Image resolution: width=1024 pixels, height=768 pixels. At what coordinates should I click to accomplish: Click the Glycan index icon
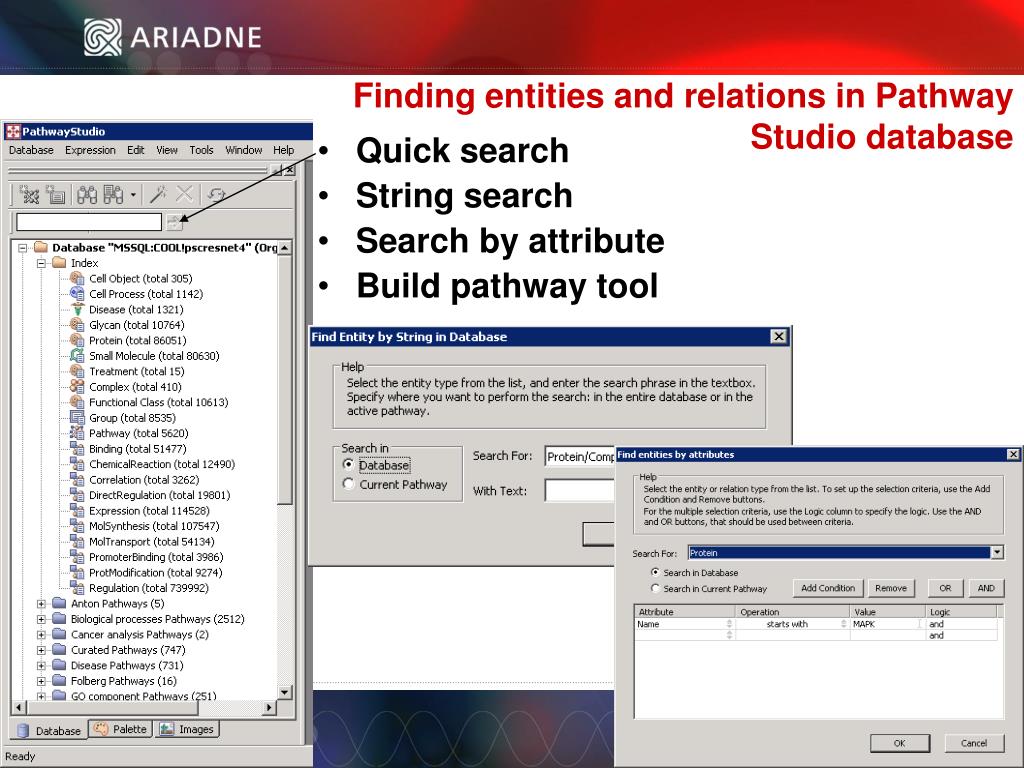(x=77, y=325)
